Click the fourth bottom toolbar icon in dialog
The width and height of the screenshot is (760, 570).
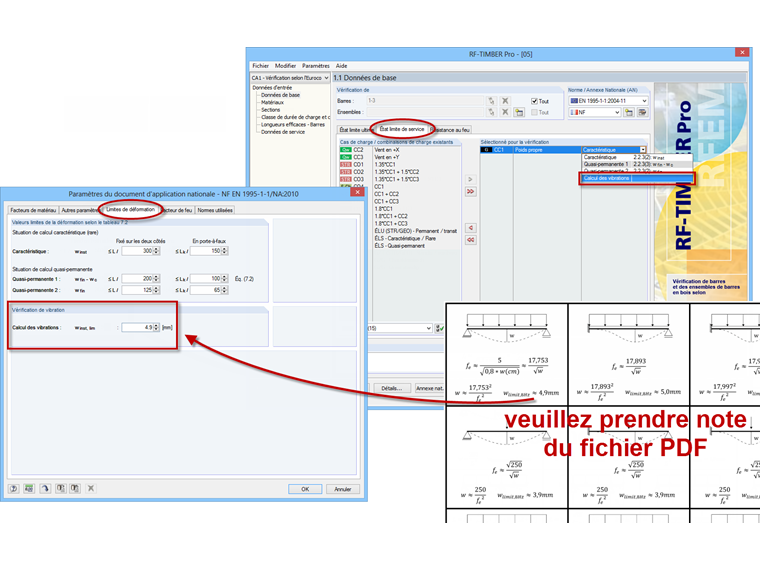click(61, 489)
